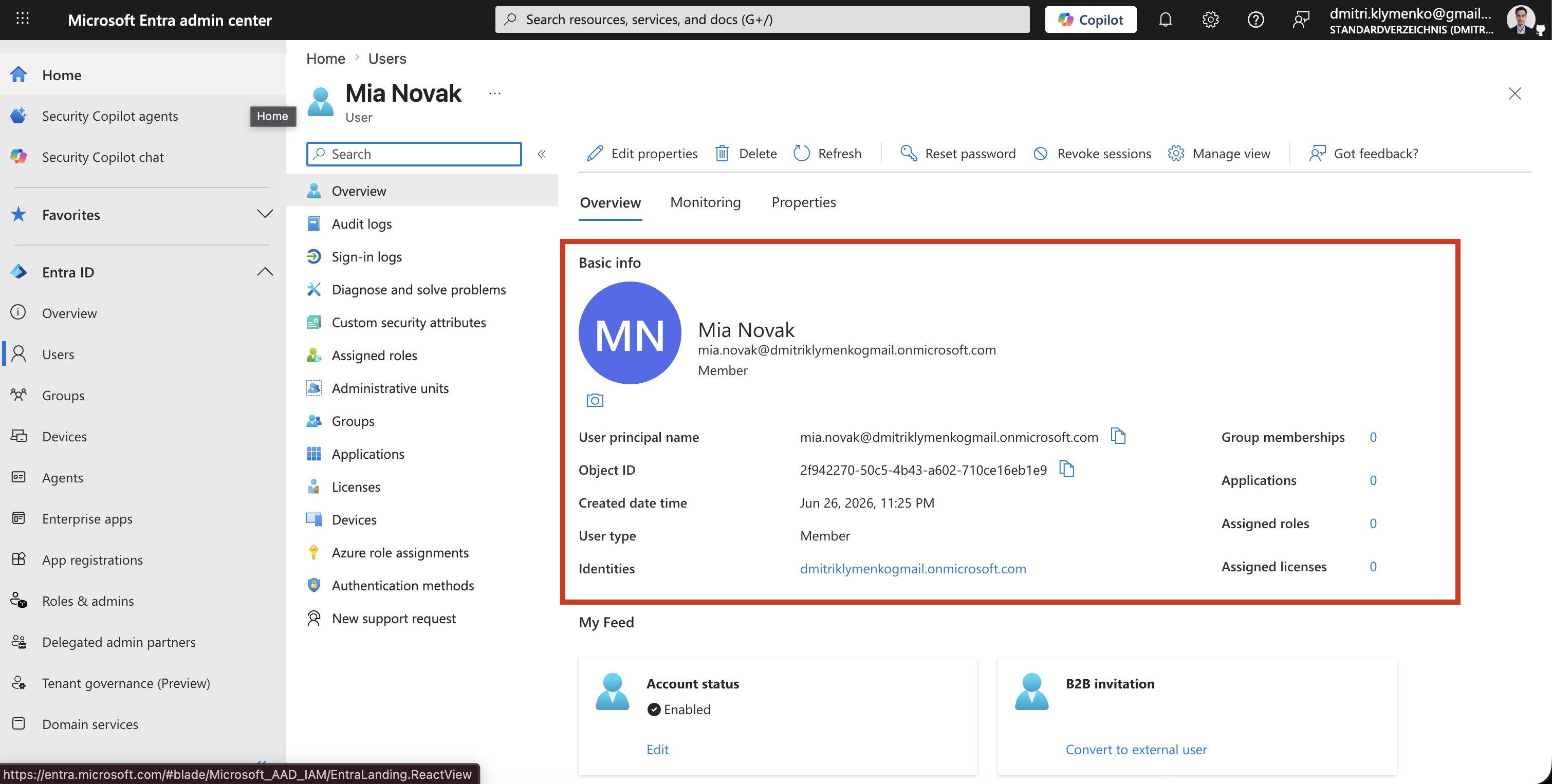Focus the user menu Search box
The width and height of the screenshot is (1552, 784).
tap(414, 154)
